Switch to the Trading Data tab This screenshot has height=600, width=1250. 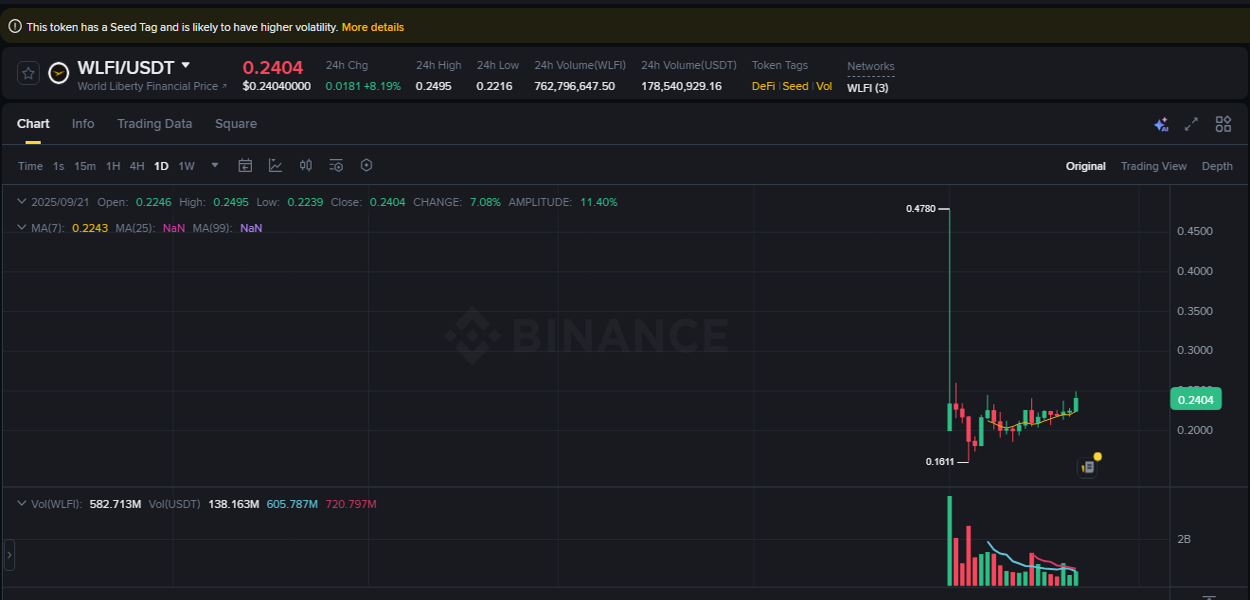coord(154,123)
